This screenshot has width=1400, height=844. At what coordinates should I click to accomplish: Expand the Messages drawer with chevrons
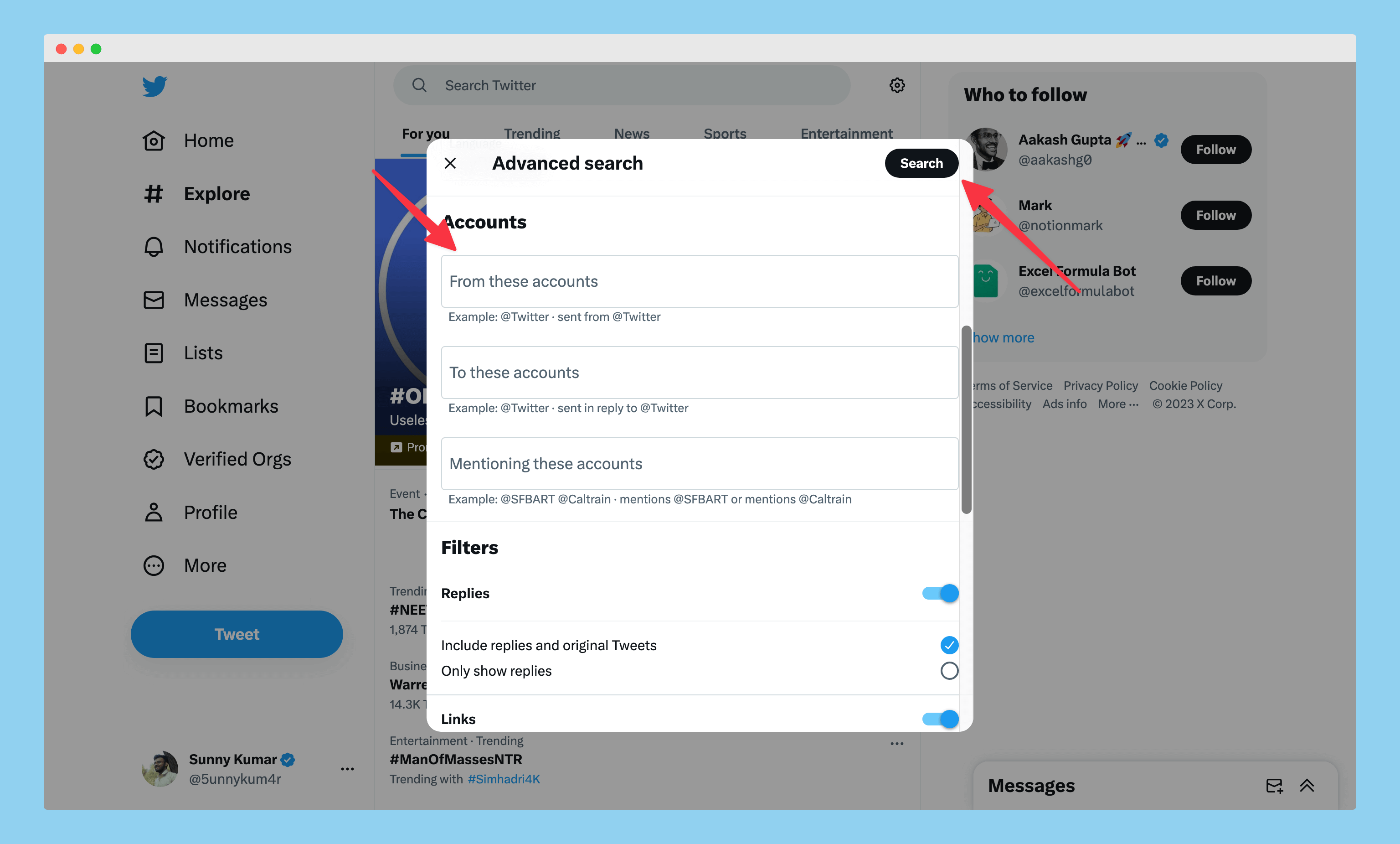[1307, 786]
